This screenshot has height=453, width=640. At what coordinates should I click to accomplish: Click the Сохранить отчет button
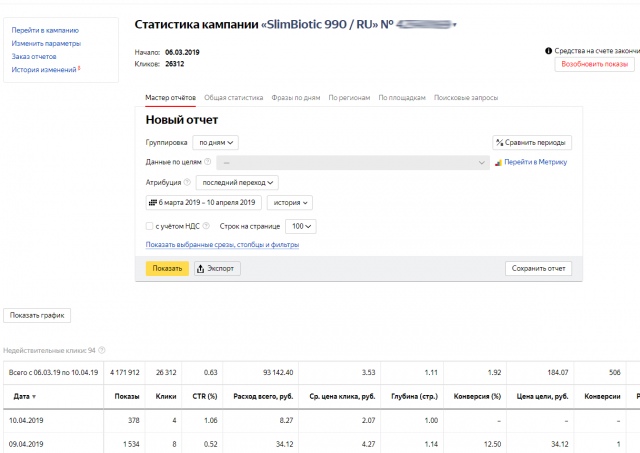pos(538,269)
